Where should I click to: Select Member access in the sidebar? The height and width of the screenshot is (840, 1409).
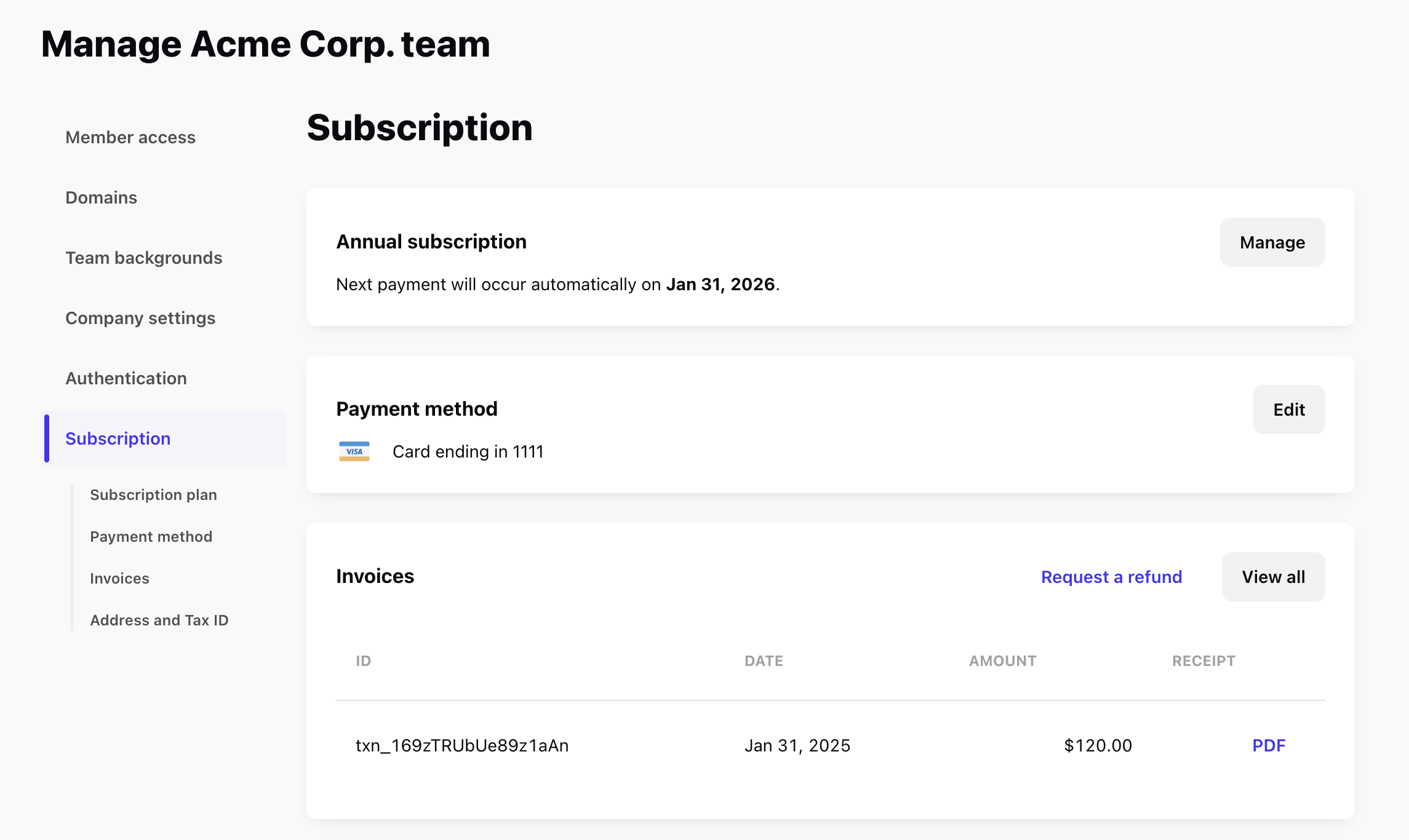point(130,137)
